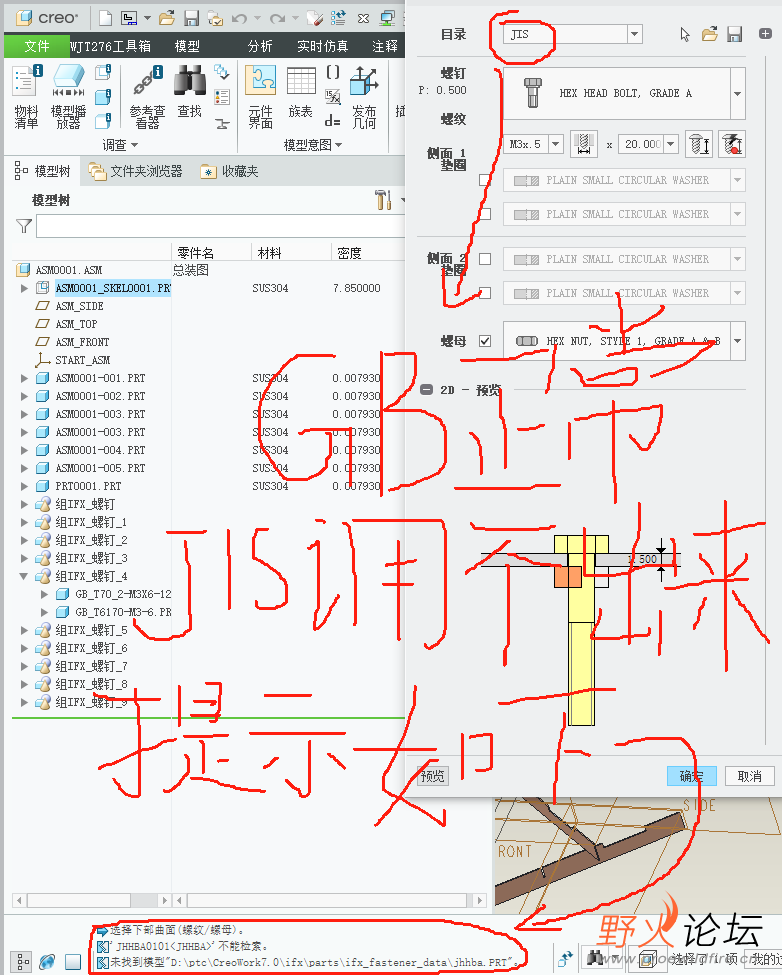Expand the 模型意图 ribbon group menu
The height and width of the screenshot is (975, 782).
[x=313, y=145]
